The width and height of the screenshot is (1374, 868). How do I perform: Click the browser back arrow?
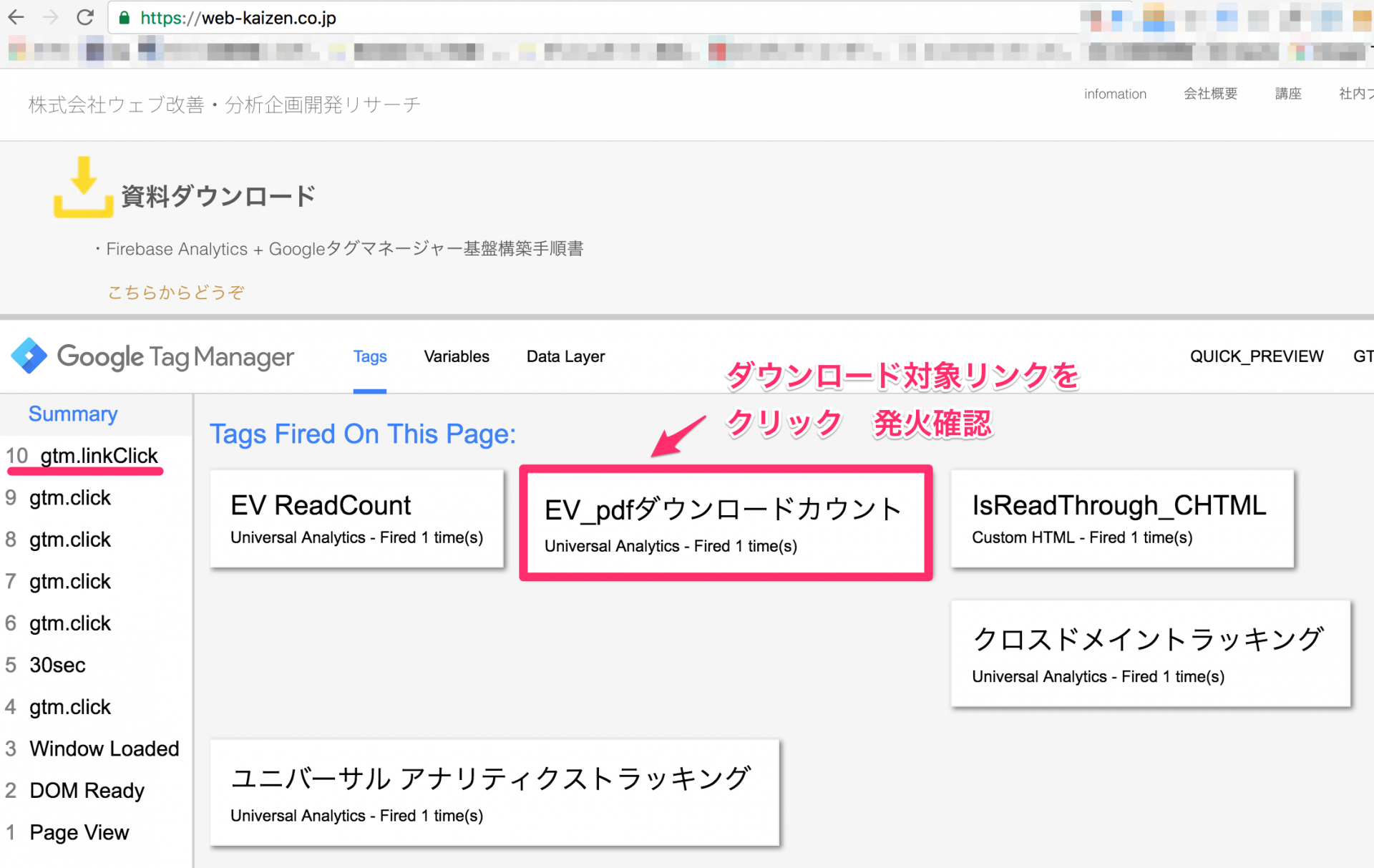[x=16, y=17]
